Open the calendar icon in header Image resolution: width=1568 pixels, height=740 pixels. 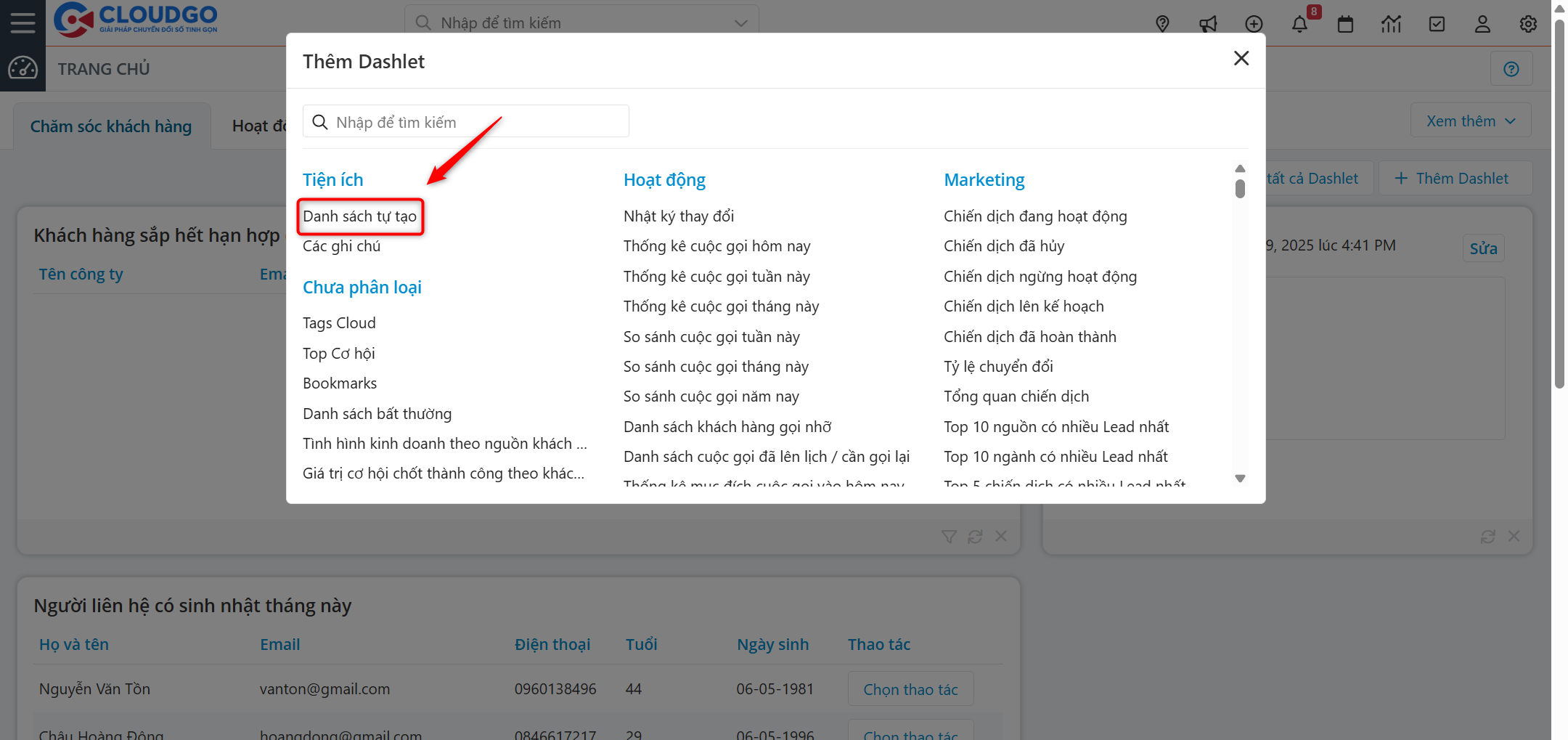pos(1345,24)
